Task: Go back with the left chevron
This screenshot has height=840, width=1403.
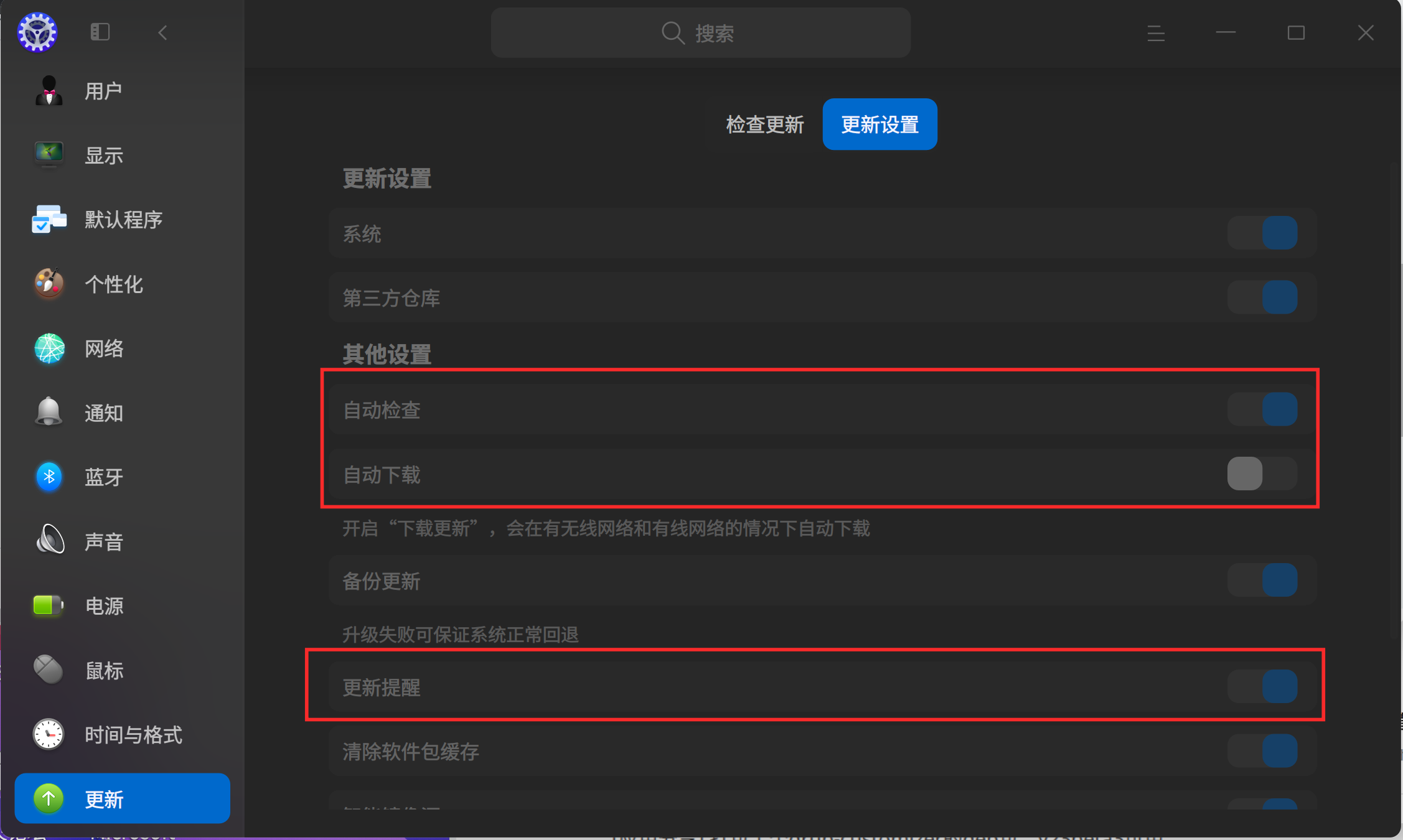Action: (x=162, y=32)
